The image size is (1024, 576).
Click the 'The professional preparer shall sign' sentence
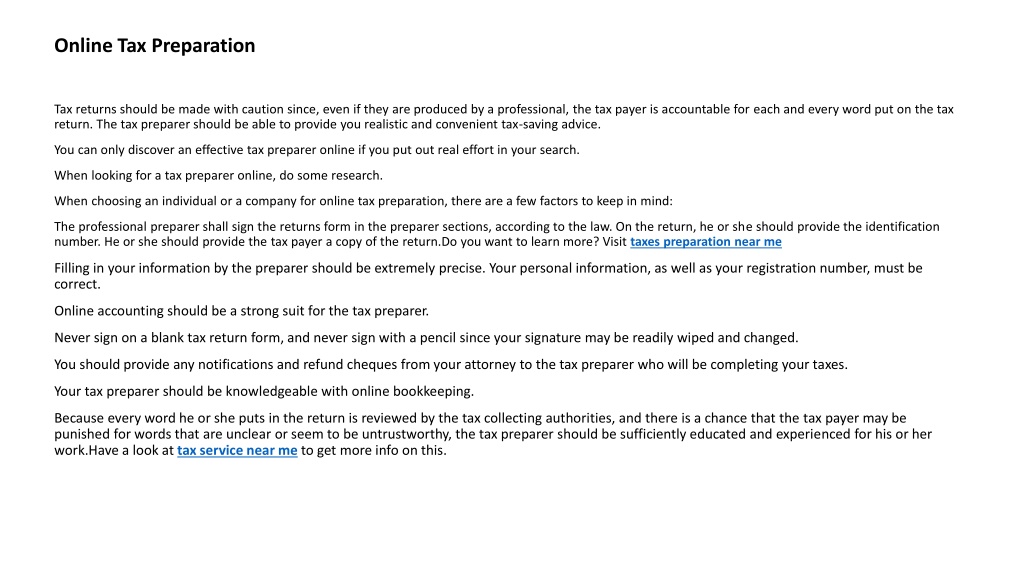[333, 227]
